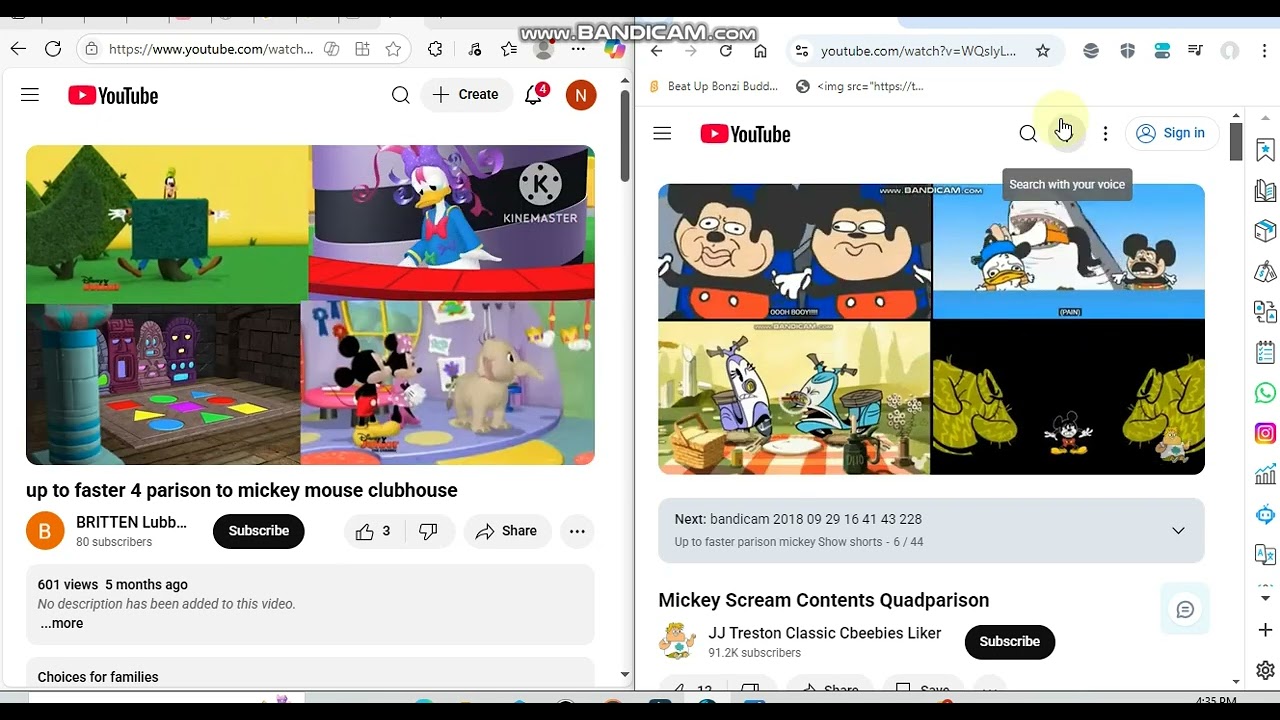Open the left browser's three-dot menu

[579, 49]
